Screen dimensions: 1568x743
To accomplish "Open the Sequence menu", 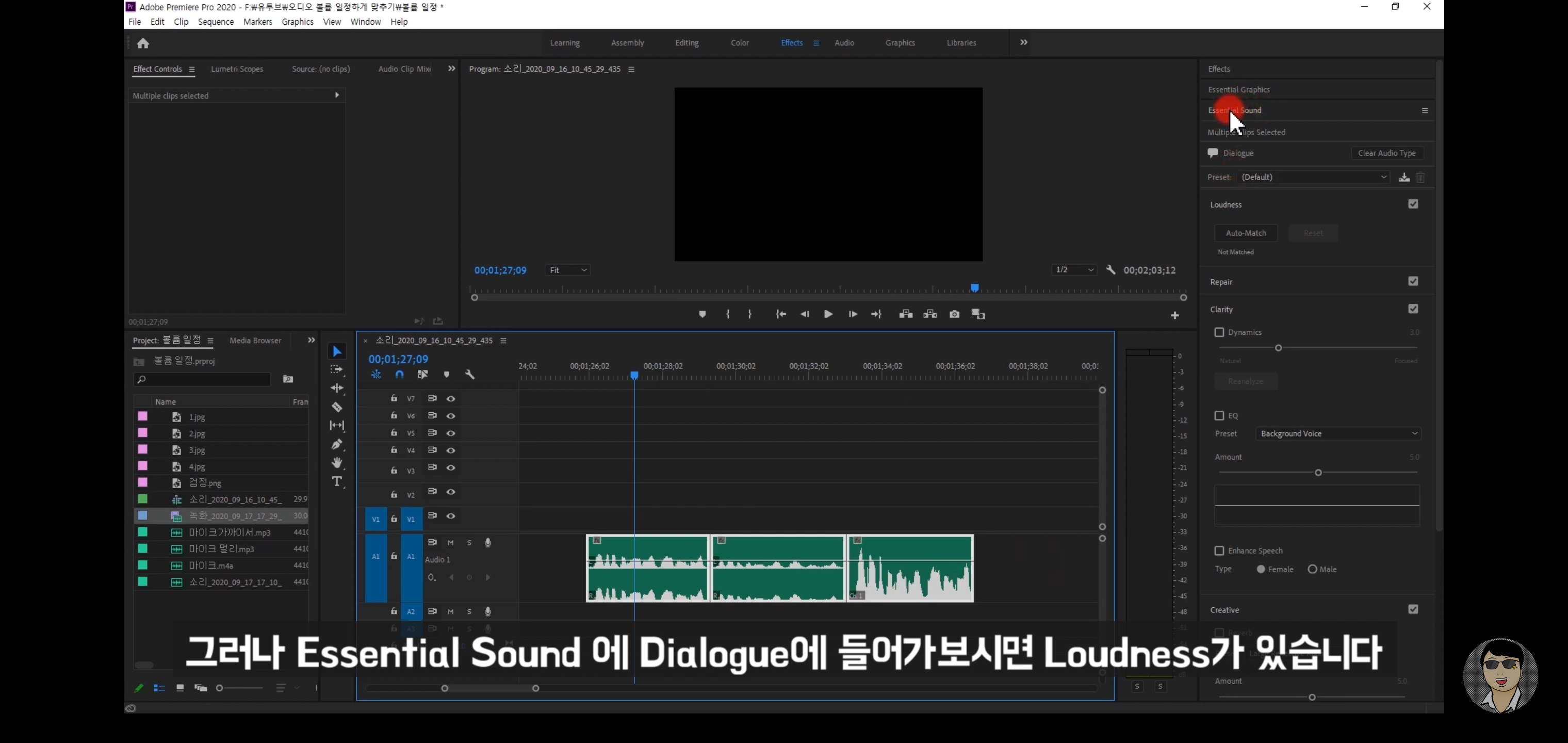I will 216,22.
